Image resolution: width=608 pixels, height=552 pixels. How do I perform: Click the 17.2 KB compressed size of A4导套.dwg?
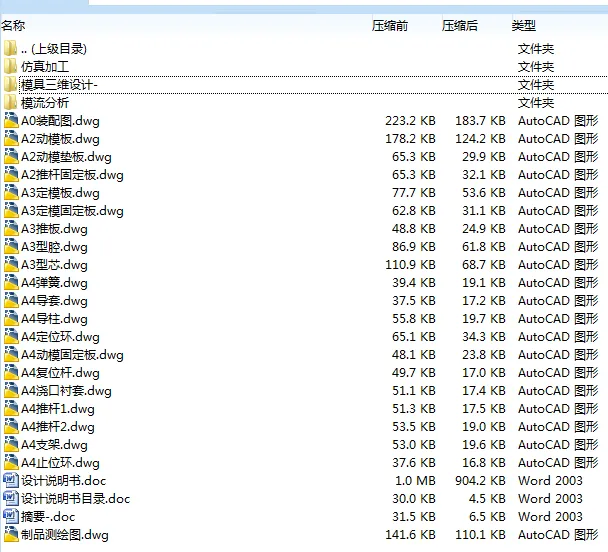pos(484,301)
